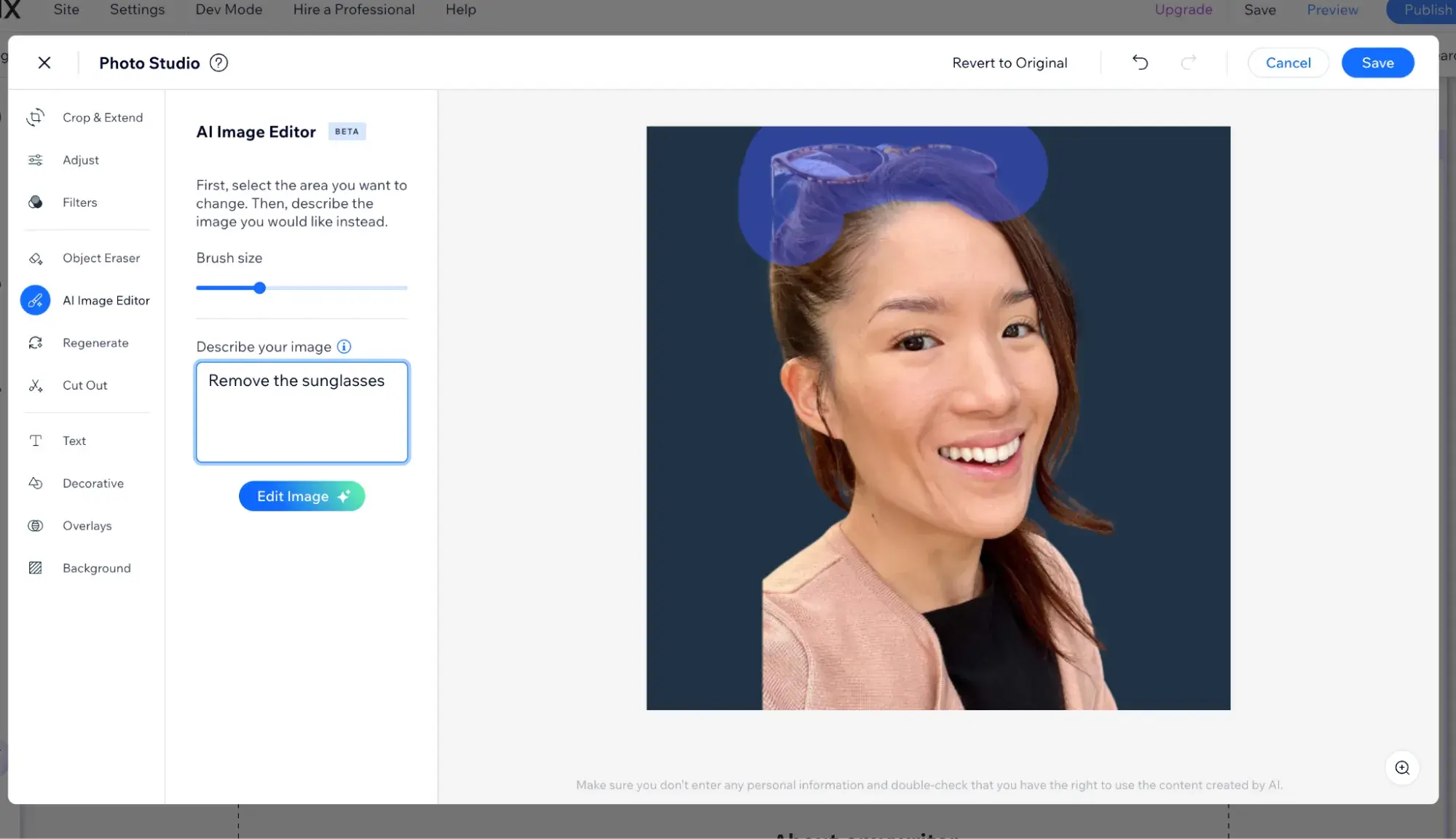Select the Crop & Extend tool icon
The image size is (1456, 839).
coord(36,117)
